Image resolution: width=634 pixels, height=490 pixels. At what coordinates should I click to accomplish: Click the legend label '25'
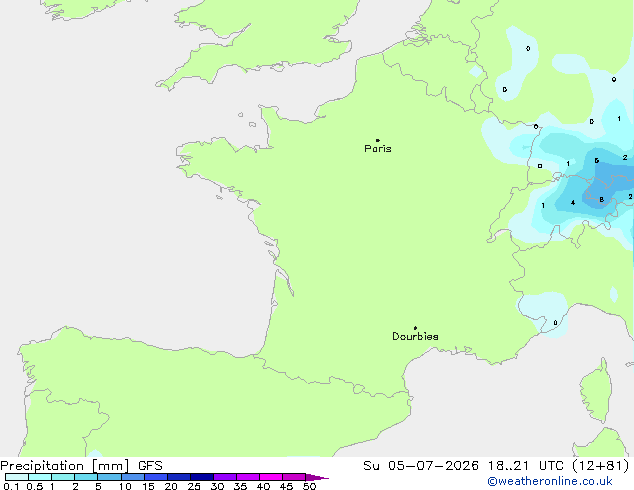coord(194,486)
